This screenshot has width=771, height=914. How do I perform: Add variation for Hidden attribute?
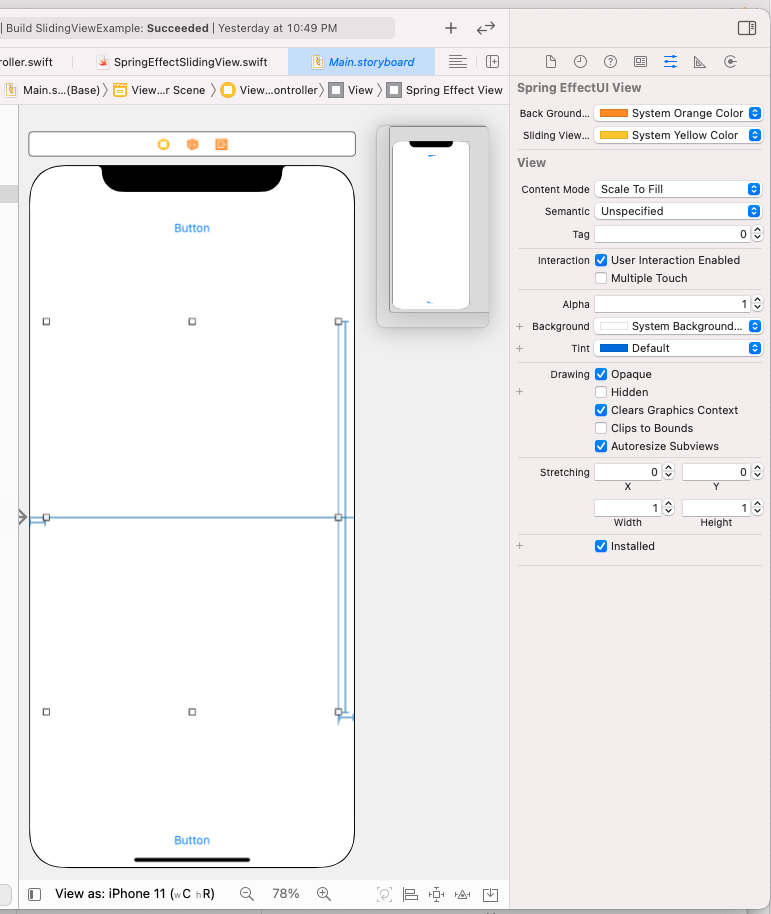click(520, 392)
